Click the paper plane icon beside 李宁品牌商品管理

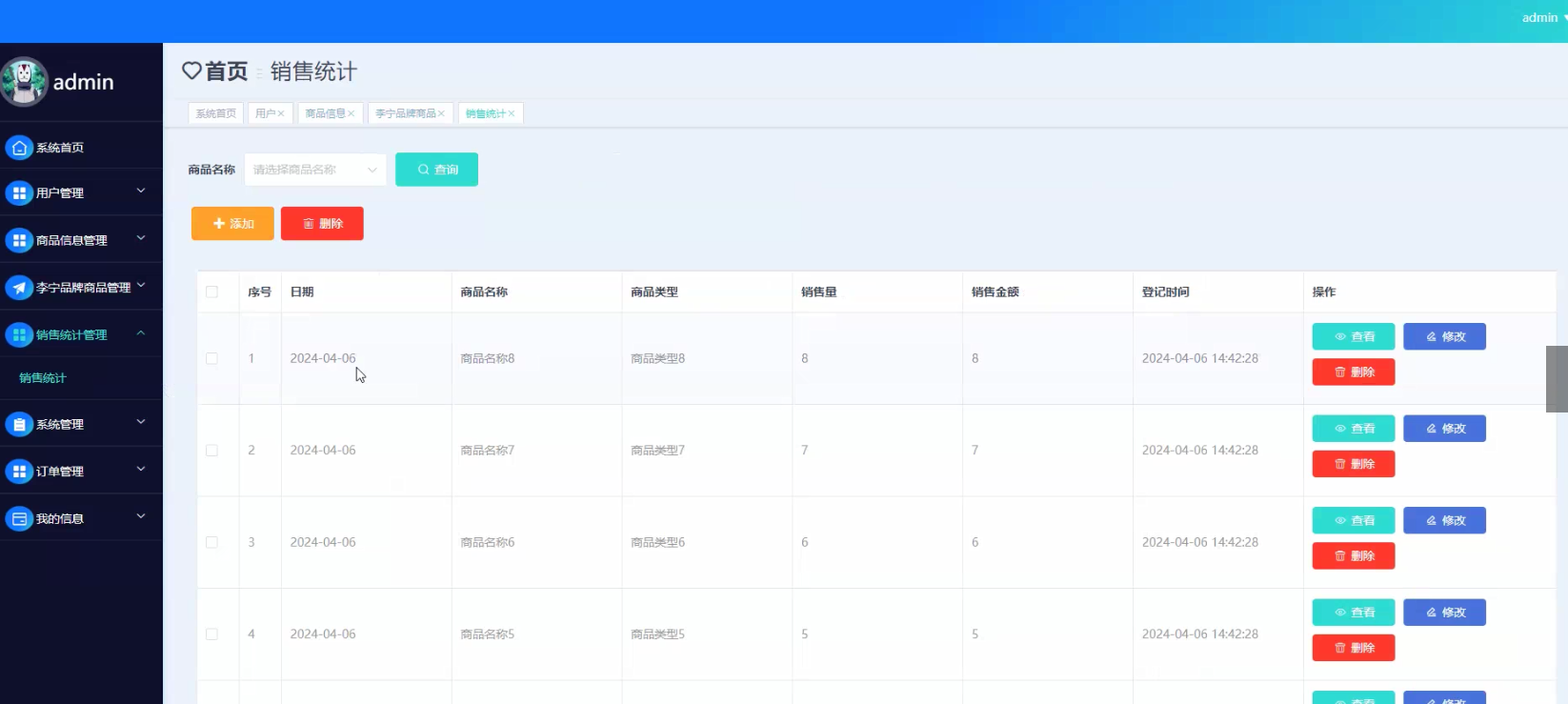click(x=19, y=287)
